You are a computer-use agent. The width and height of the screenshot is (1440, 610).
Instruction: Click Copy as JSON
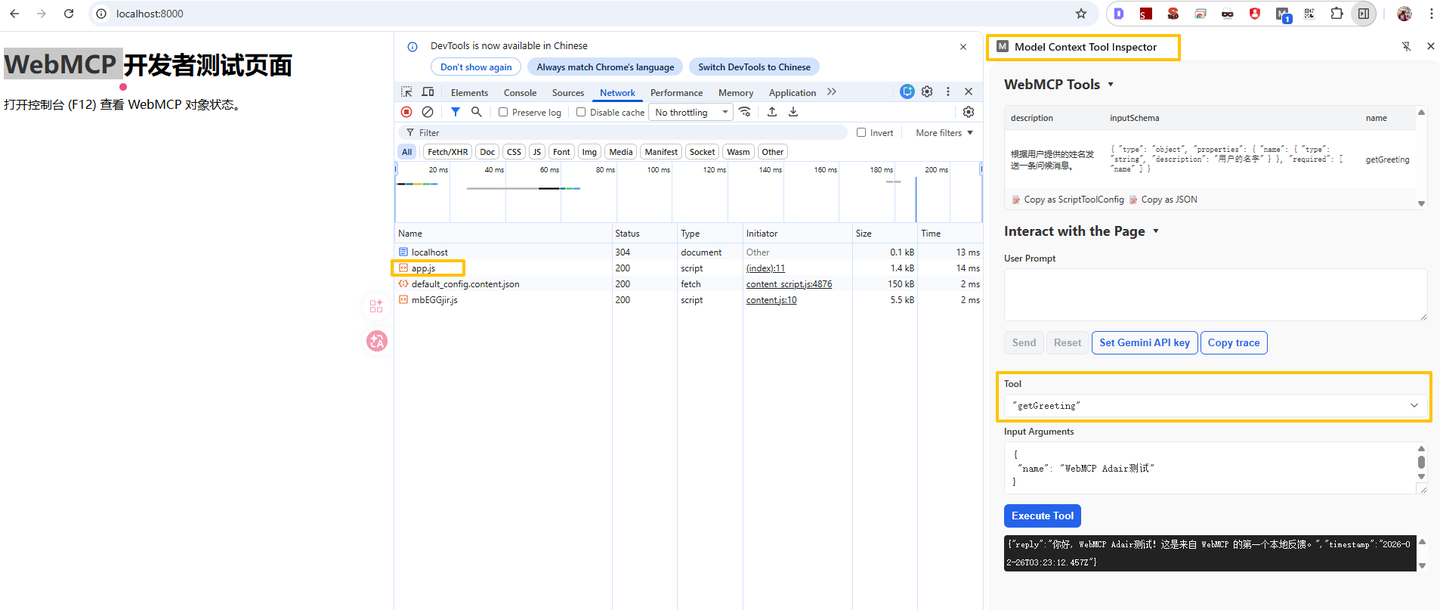pos(1163,200)
